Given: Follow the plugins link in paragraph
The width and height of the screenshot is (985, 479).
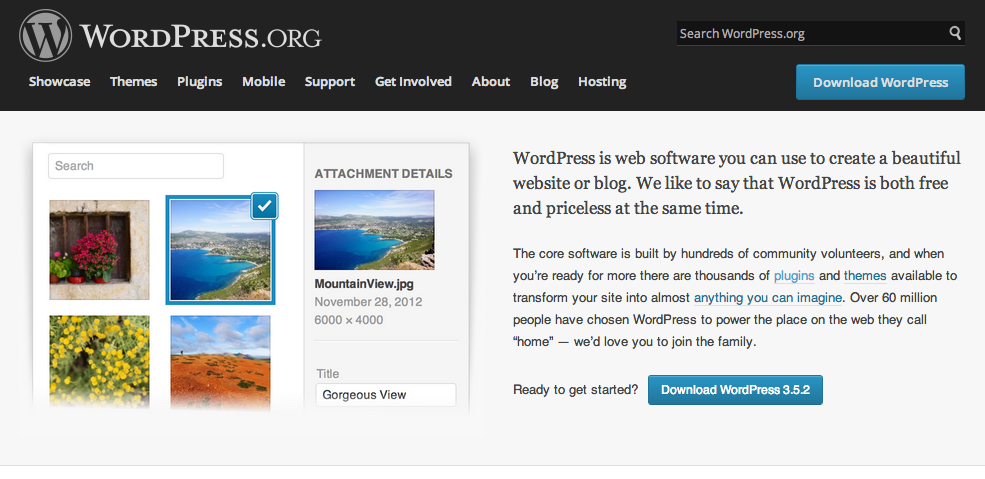Looking at the screenshot, I should point(794,276).
